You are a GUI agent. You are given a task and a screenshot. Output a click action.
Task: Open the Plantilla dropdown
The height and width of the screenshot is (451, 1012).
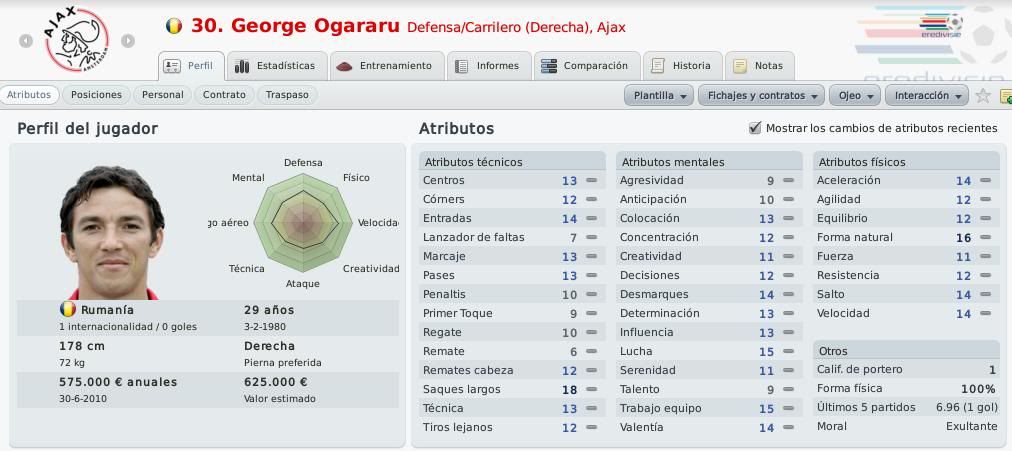coord(659,95)
